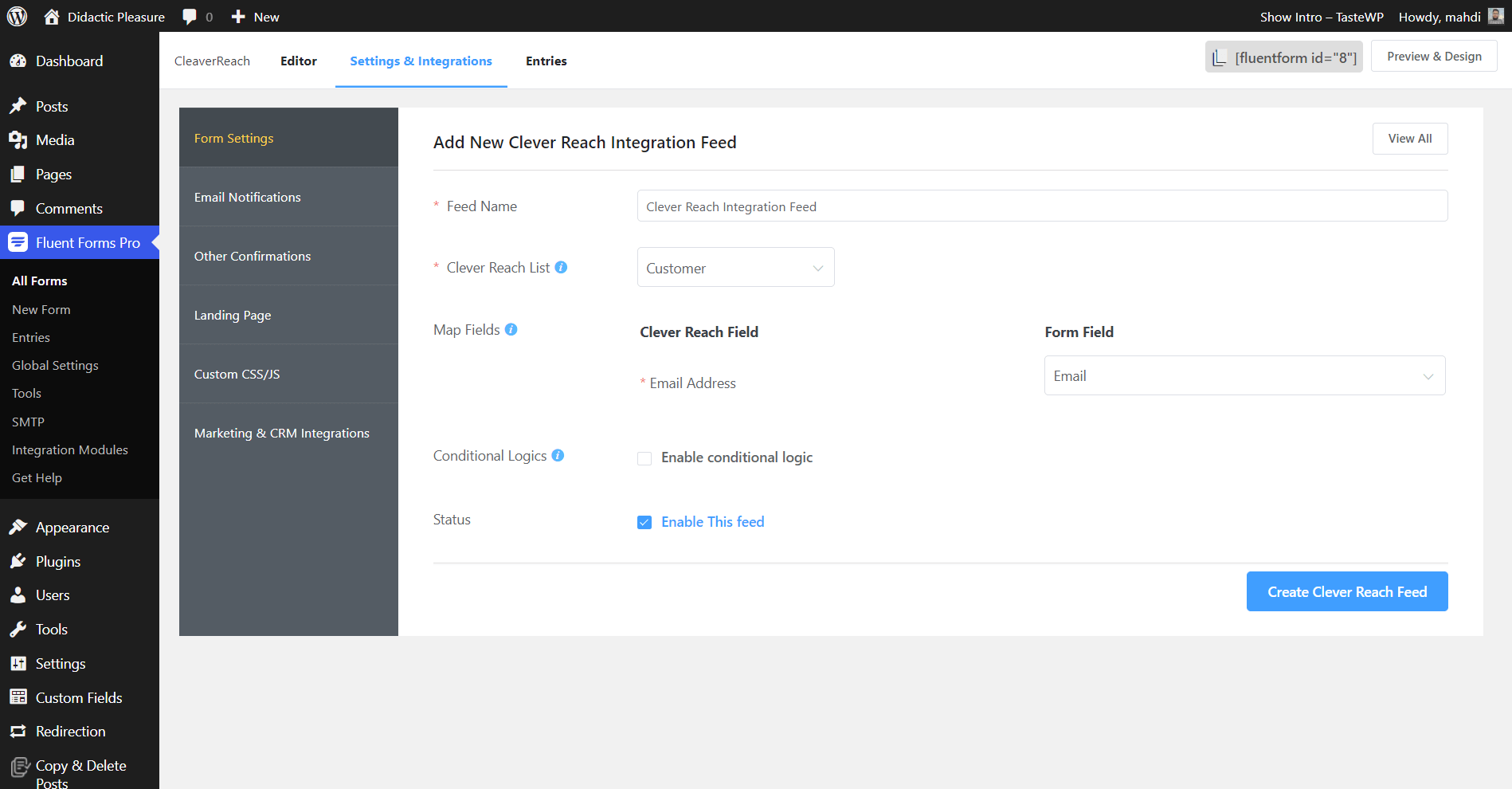Image resolution: width=1512 pixels, height=789 pixels.
Task: Switch to the Entries tab
Action: click(546, 61)
